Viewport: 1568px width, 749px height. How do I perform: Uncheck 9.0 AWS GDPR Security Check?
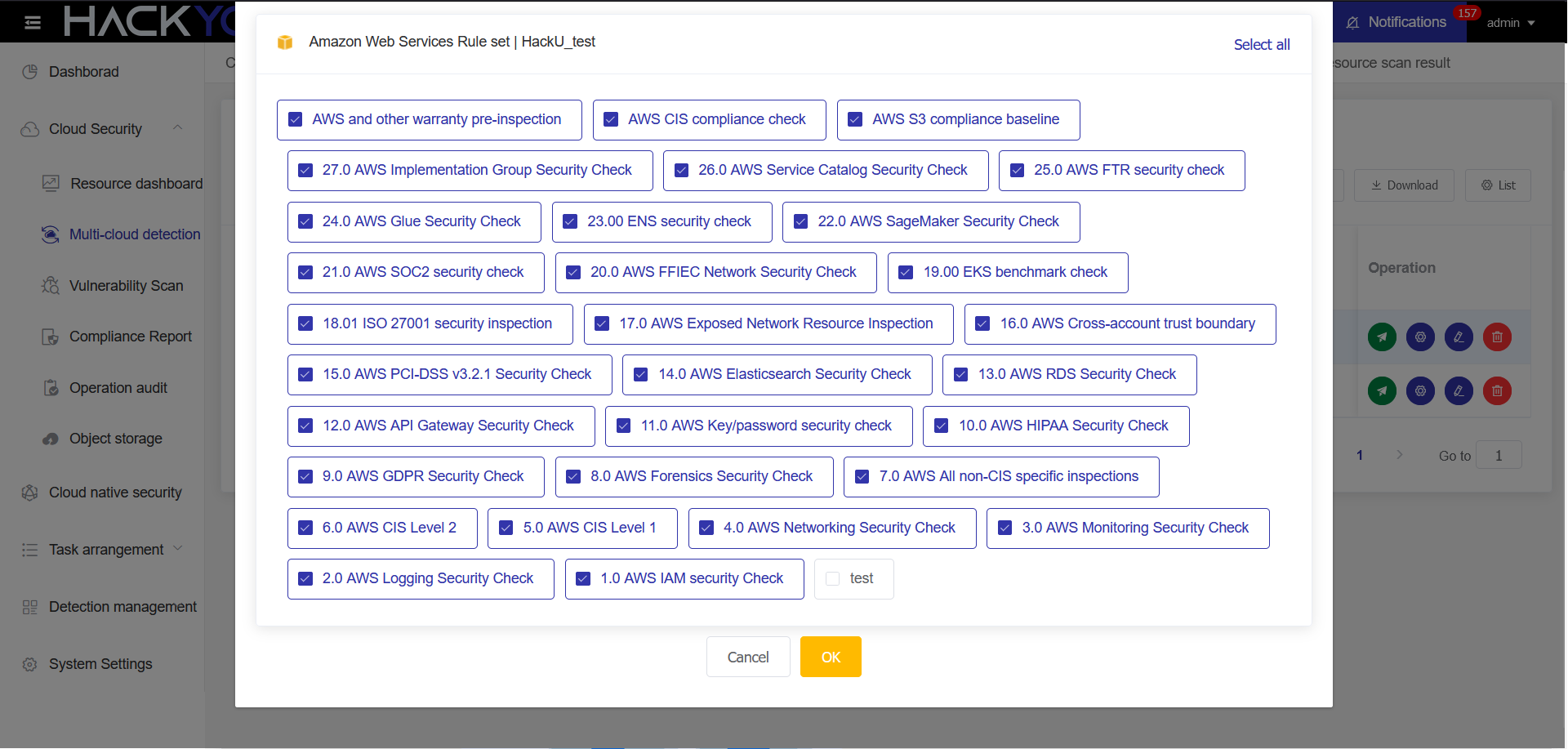pyautogui.click(x=305, y=476)
